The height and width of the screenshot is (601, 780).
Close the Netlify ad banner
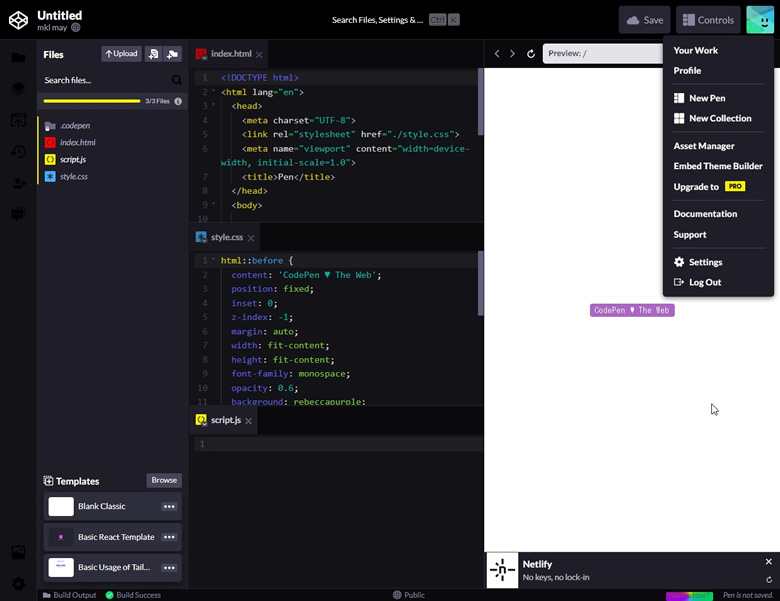769,561
